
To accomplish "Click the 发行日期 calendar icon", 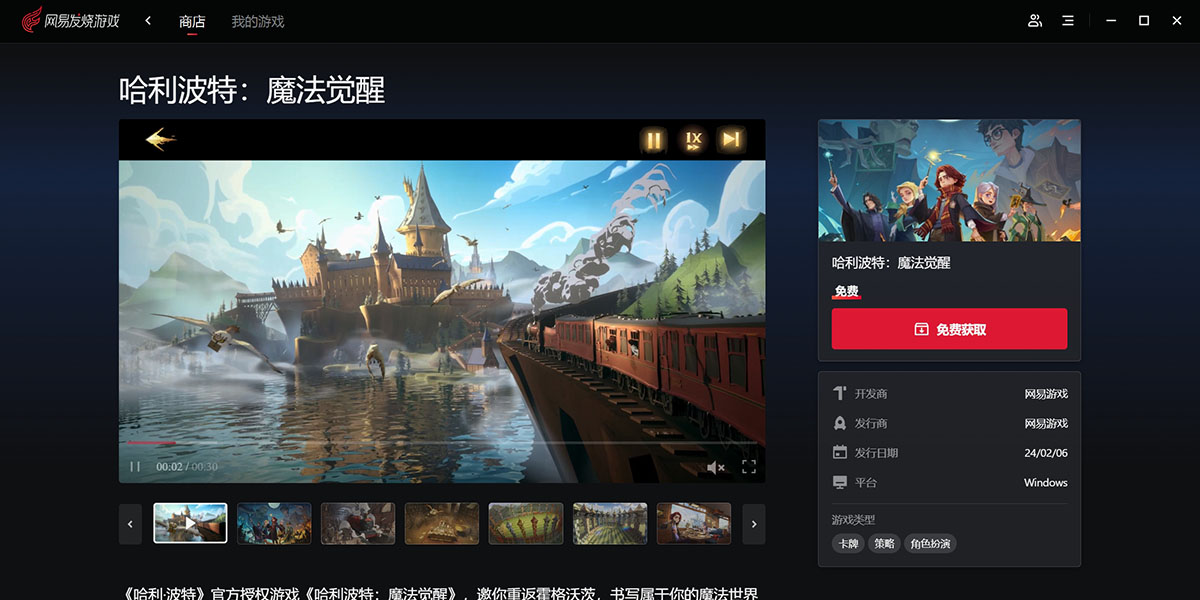I will click(x=840, y=453).
